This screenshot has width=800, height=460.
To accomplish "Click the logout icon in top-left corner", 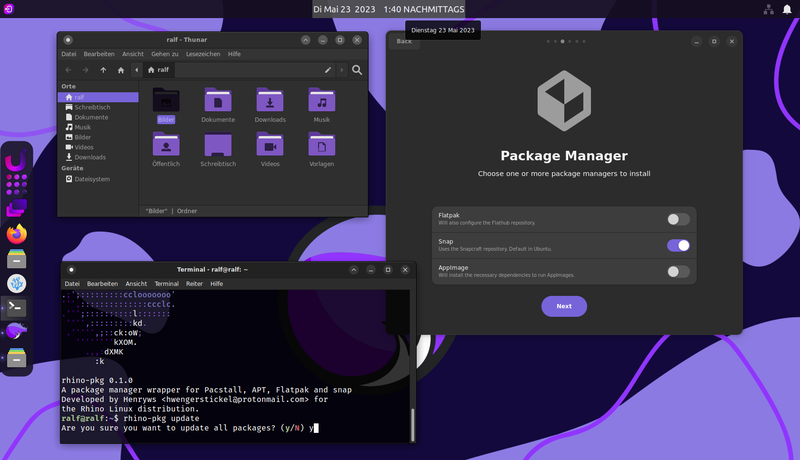I will (x=9, y=9).
